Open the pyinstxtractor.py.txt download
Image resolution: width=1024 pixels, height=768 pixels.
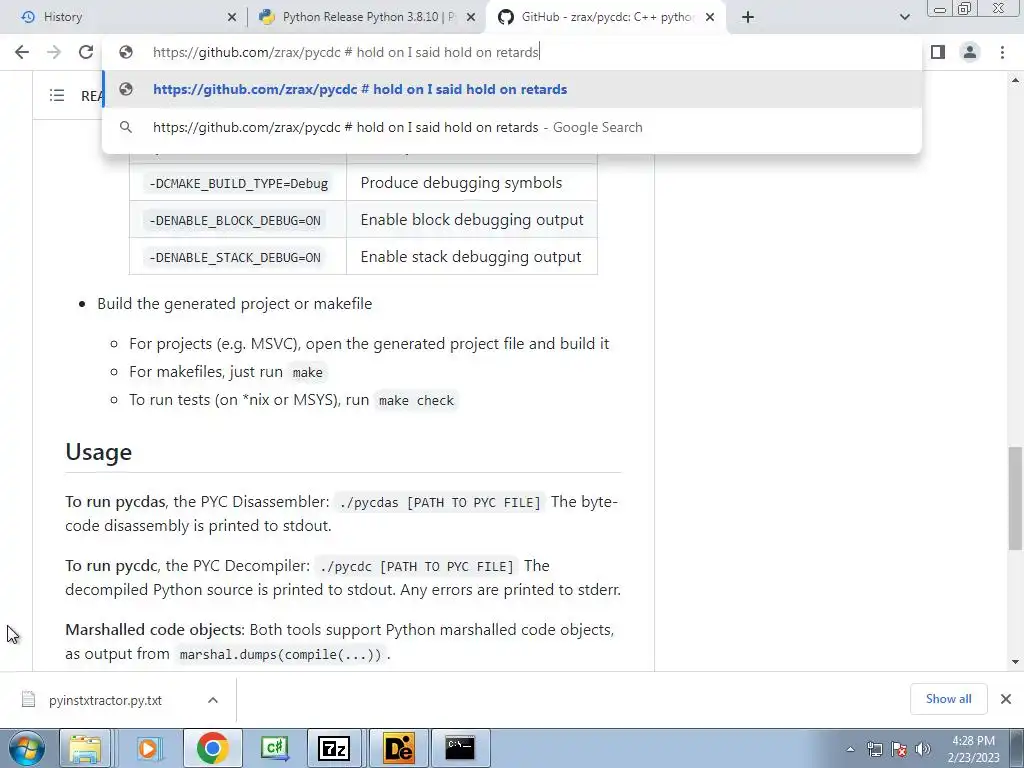pos(105,700)
